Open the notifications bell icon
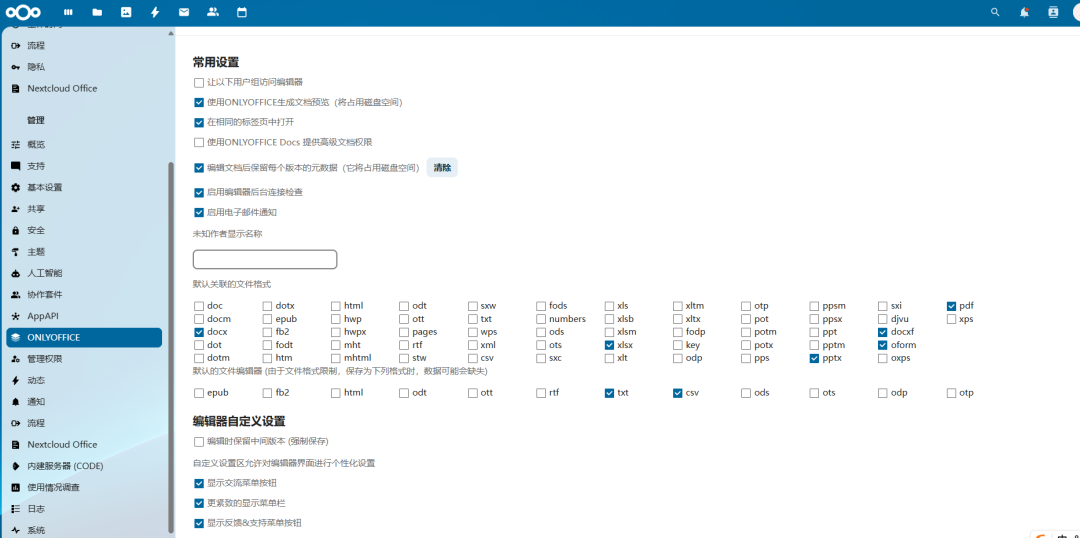The image size is (1080, 538). (1024, 12)
